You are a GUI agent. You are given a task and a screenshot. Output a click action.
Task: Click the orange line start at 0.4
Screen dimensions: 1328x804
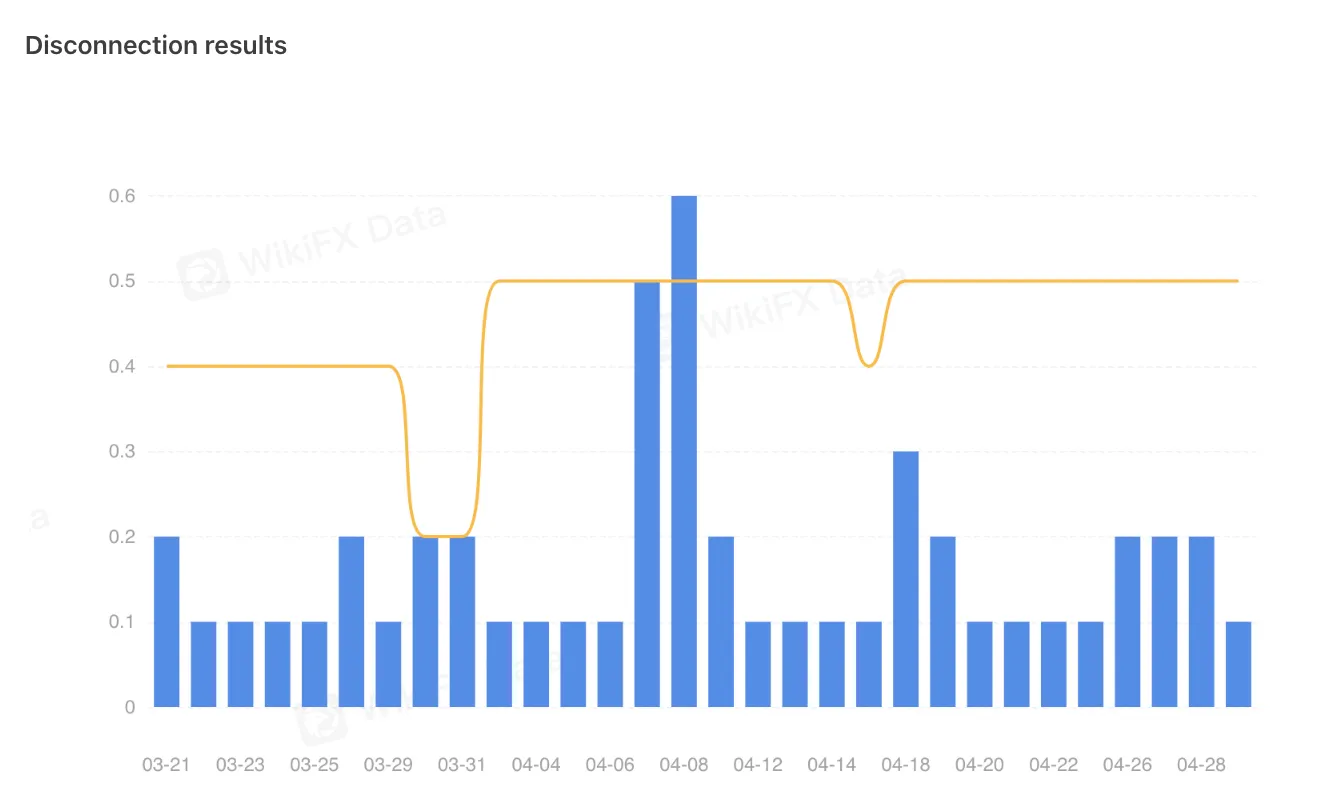168,366
